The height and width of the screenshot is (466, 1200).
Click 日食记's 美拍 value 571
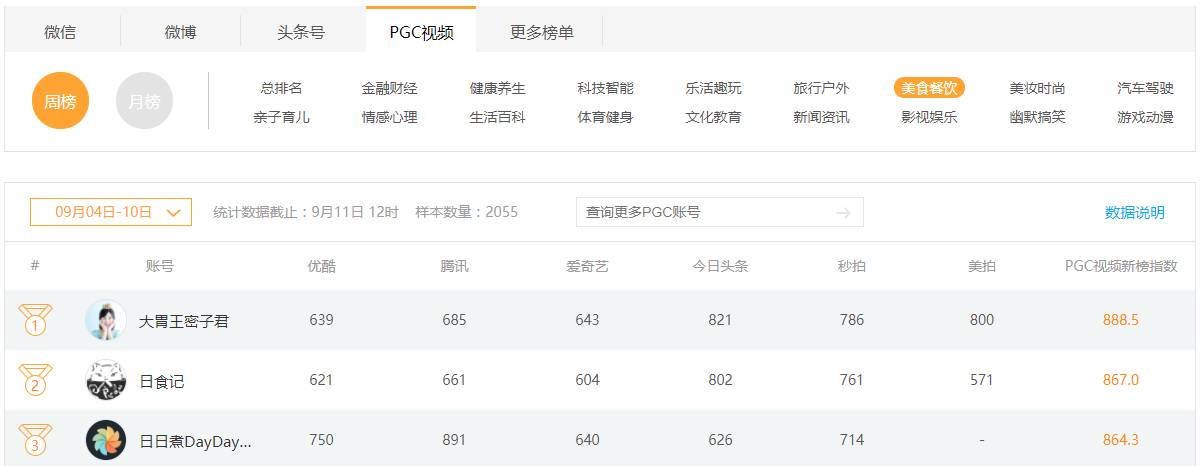(x=982, y=380)
